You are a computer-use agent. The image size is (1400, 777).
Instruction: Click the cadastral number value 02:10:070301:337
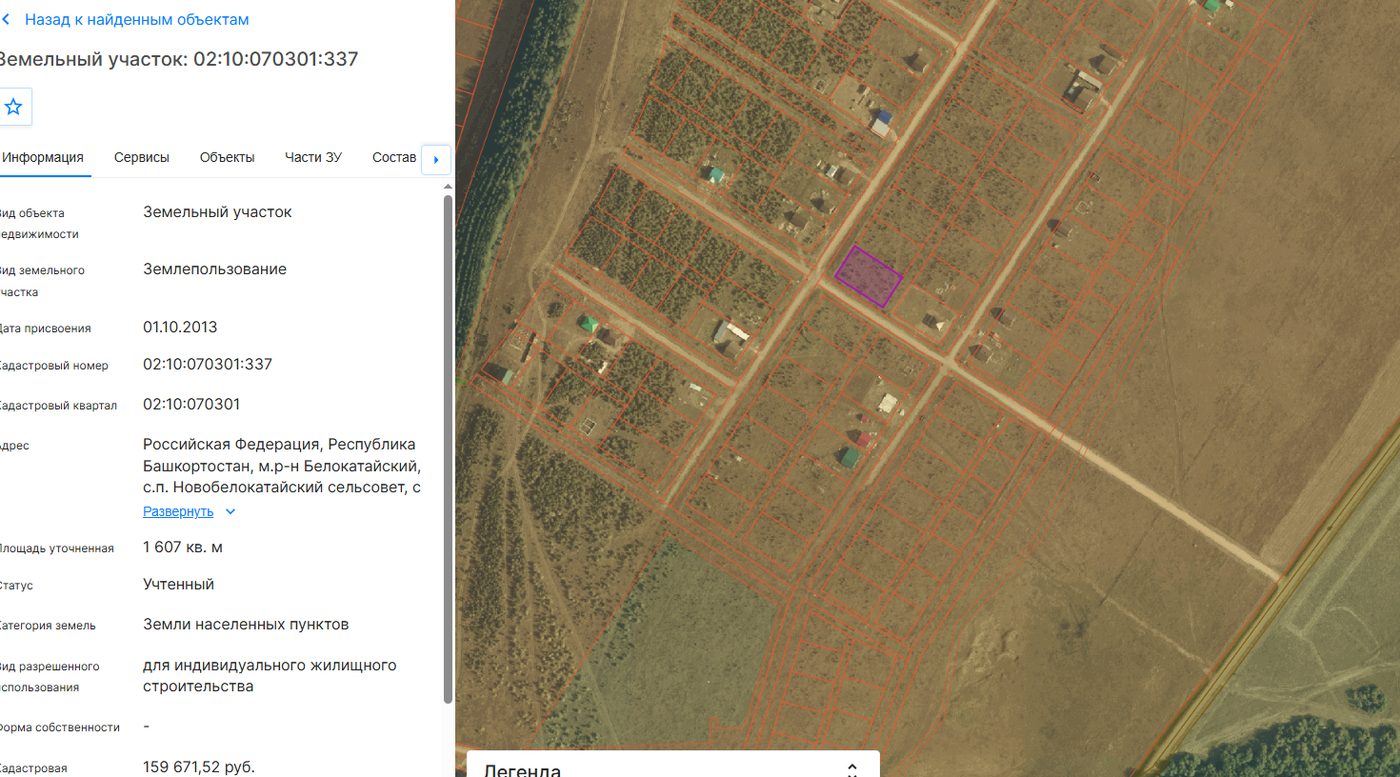208,364
